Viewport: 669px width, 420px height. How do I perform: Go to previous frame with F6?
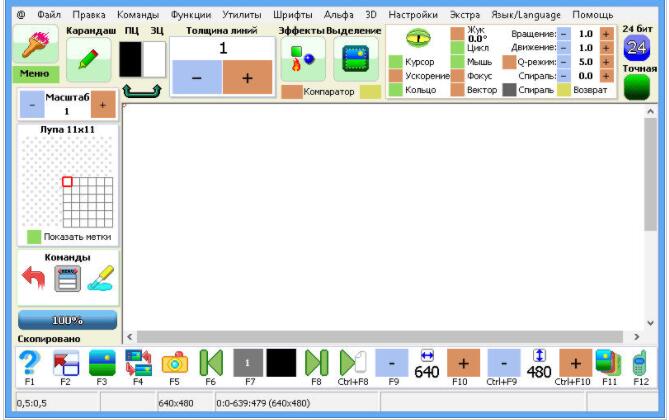point(211,363)
